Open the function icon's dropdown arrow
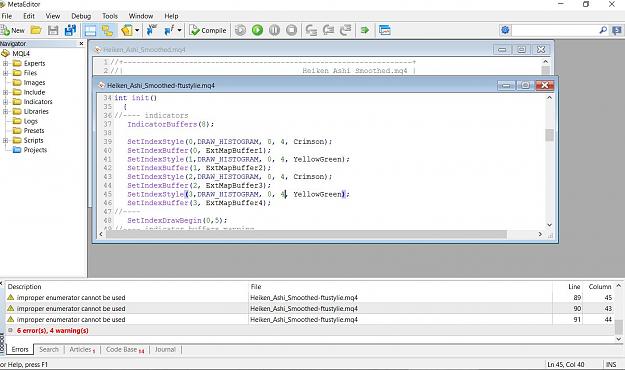This screenshot has width=625, height=370. (179, 30)
